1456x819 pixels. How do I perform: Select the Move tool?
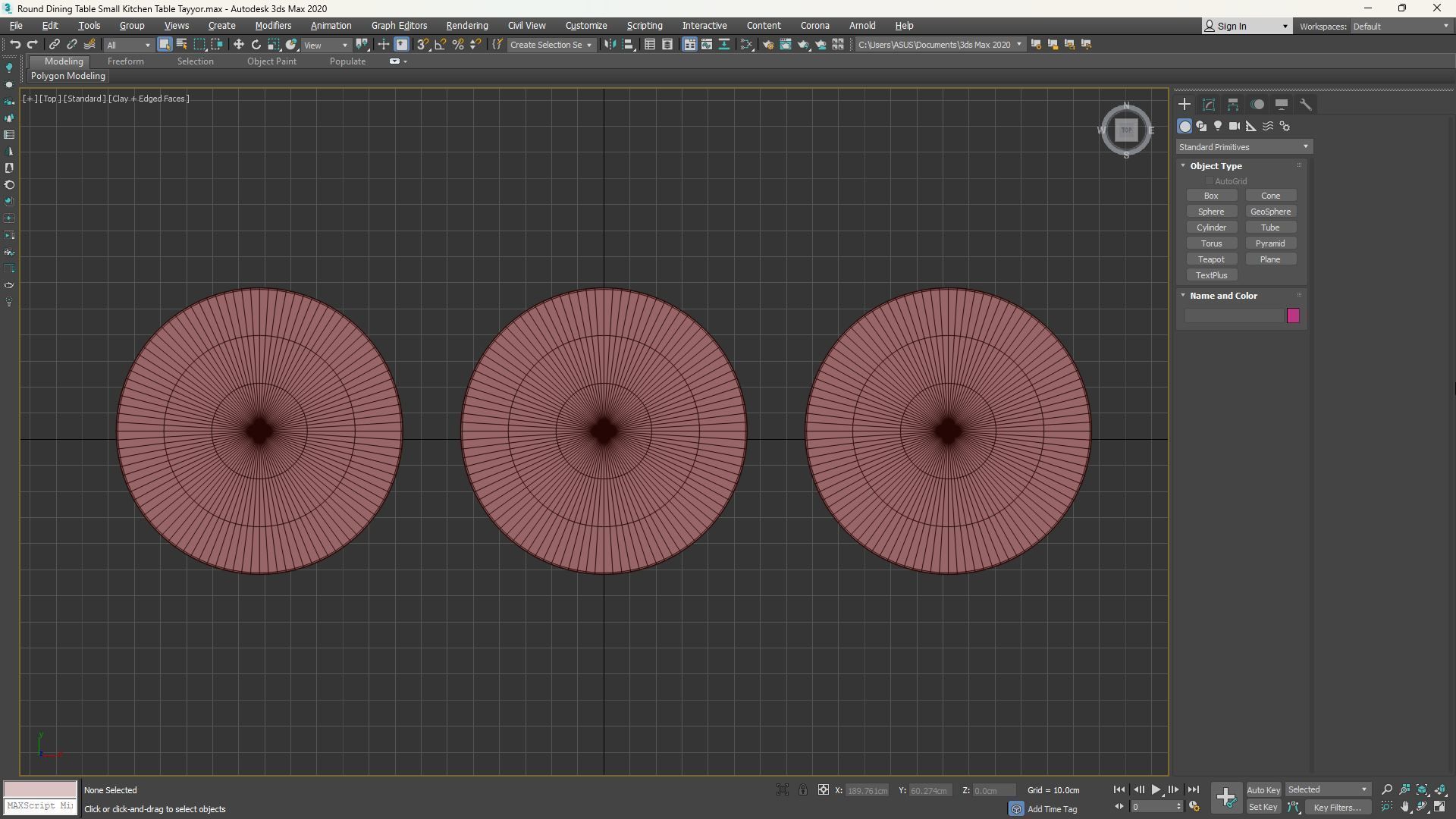tap(238, 45)
